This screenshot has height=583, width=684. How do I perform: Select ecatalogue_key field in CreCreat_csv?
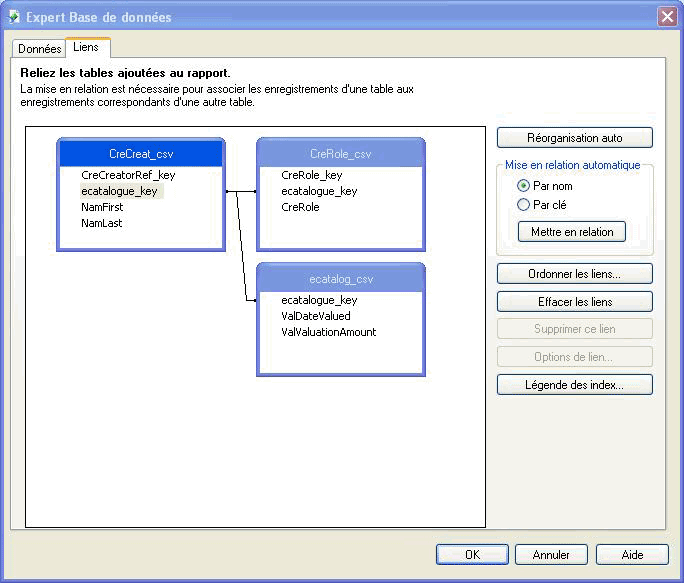tap(119, 191)
